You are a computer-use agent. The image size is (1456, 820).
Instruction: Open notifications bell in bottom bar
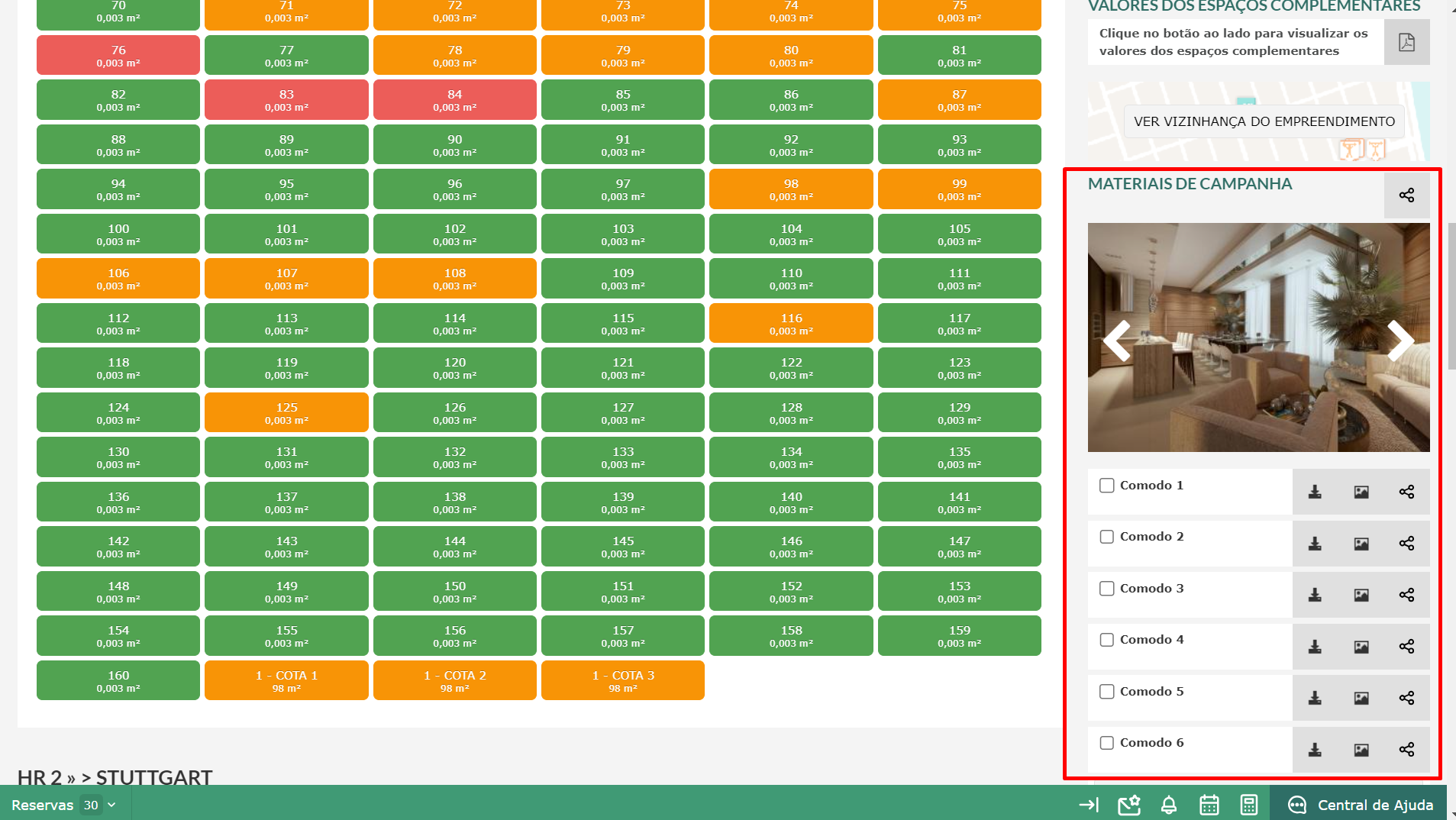[1169, 805]
